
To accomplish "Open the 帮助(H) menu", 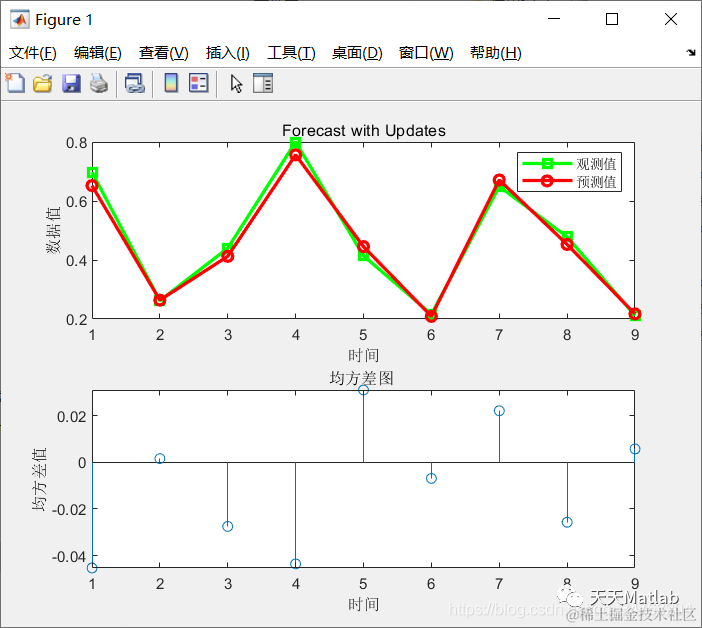I will pyautogui.click(x=495, y=53).
